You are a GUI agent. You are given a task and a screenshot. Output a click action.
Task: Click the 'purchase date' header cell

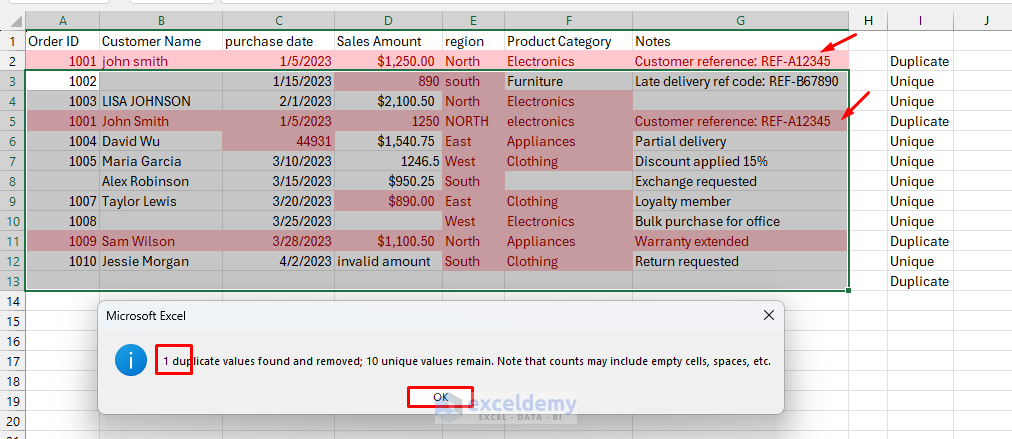[x=278, y=41]
